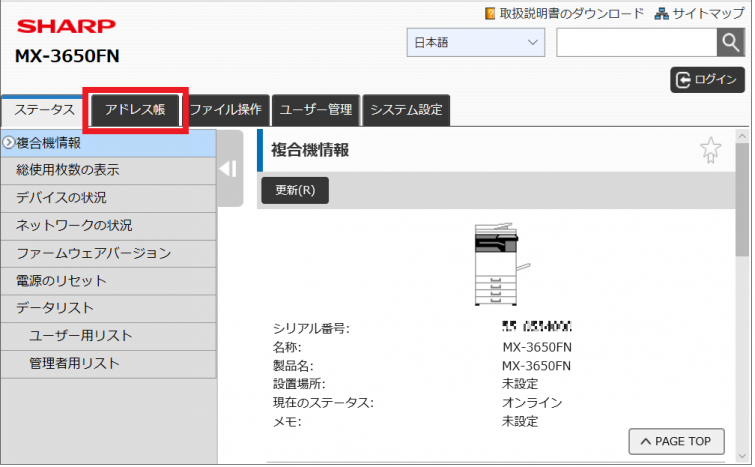755x467 pixels.
Task: Click the 名称 value MX-3650FN
Action: click(x=537, y=347)
